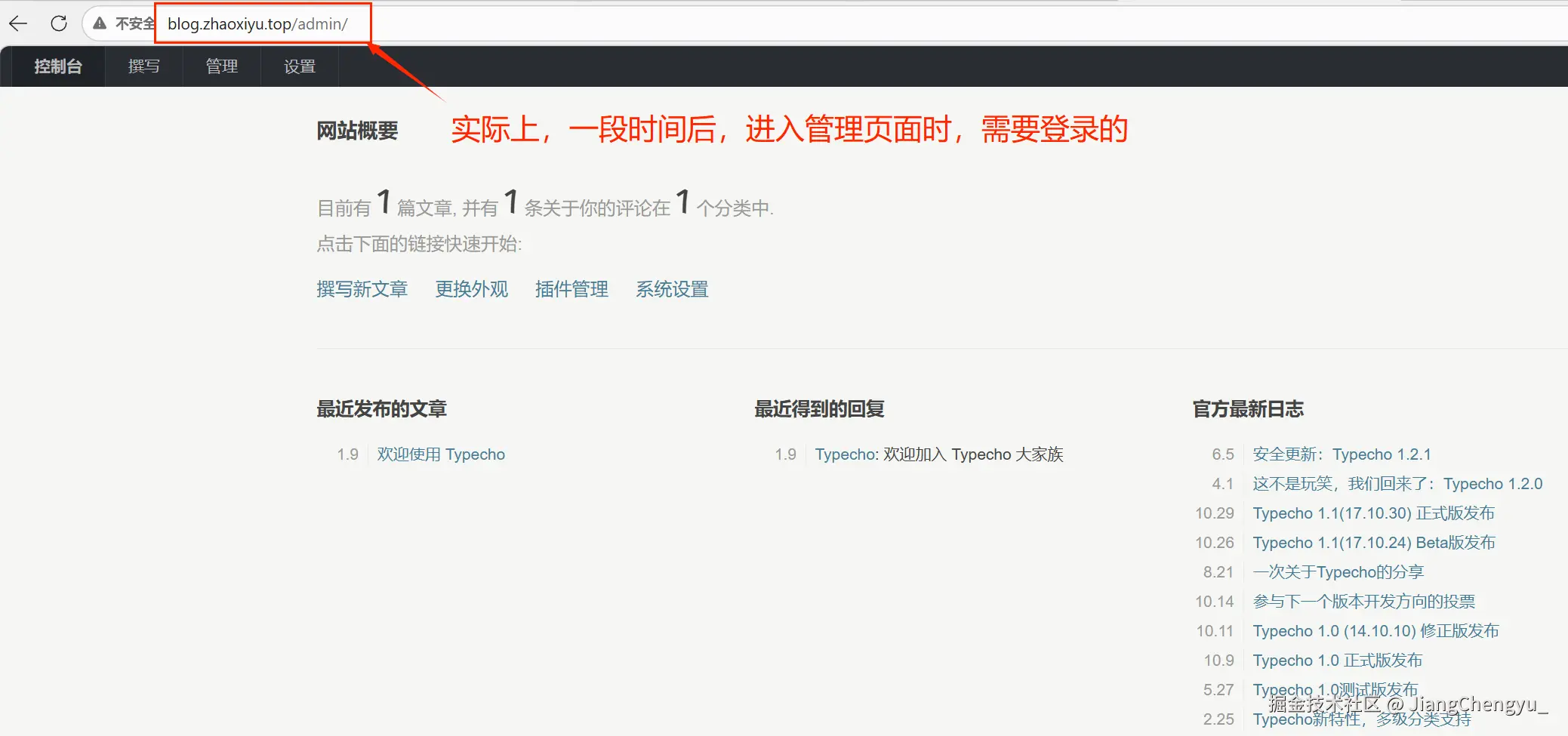Reload the page with refresh icon
The image size is (1568, 736).
(x=59, y=23)
